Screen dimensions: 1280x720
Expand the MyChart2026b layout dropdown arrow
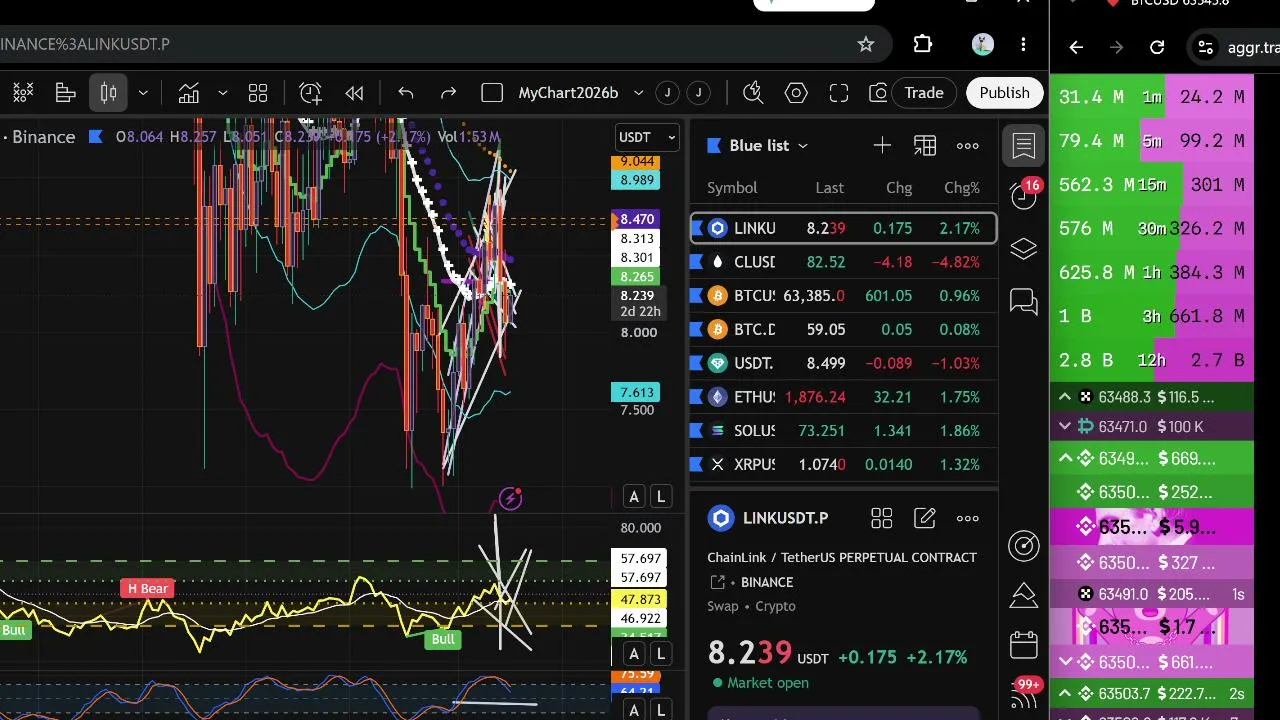point(638,93)
